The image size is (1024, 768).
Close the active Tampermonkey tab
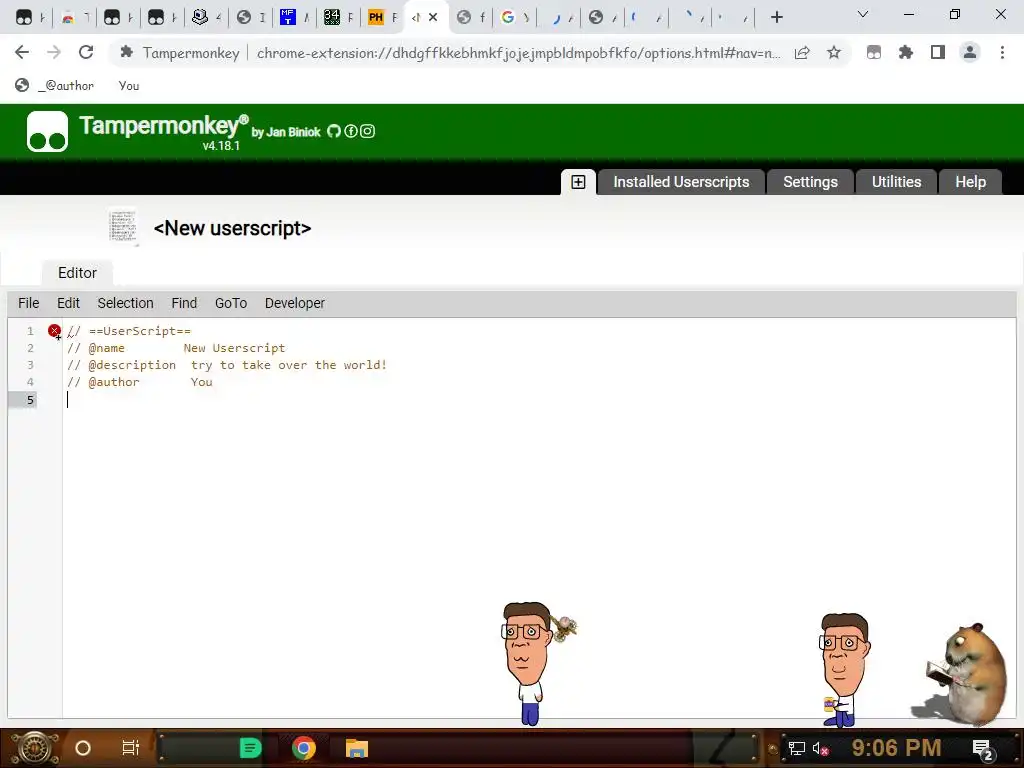pyautogui.click(x=433, y=18)
